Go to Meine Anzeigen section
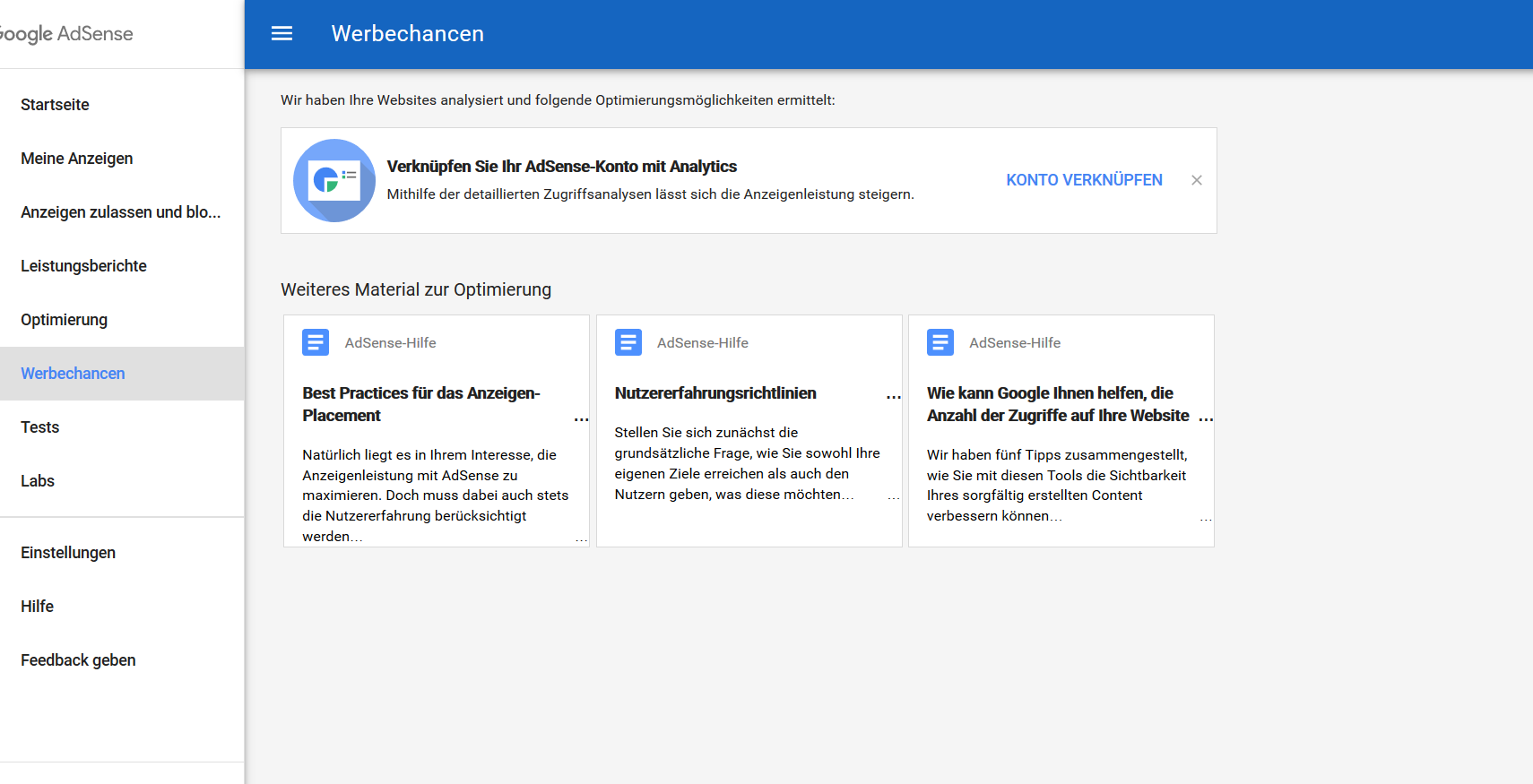This screenshot has height=784, width=1533. (x=76, y=159)
